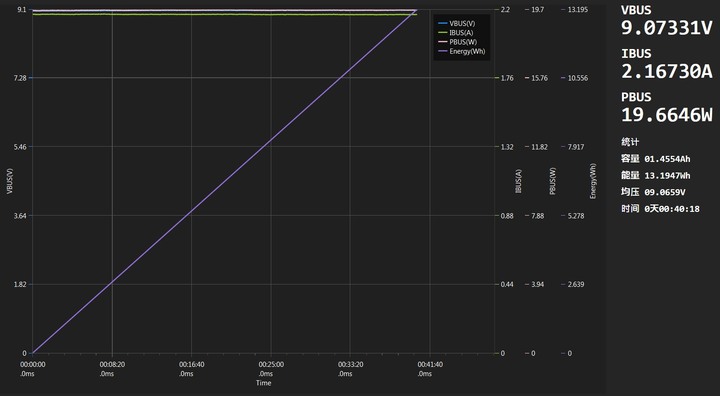Click the 1.32 current axis tick
720x396 pixels.
coord(507,147)
